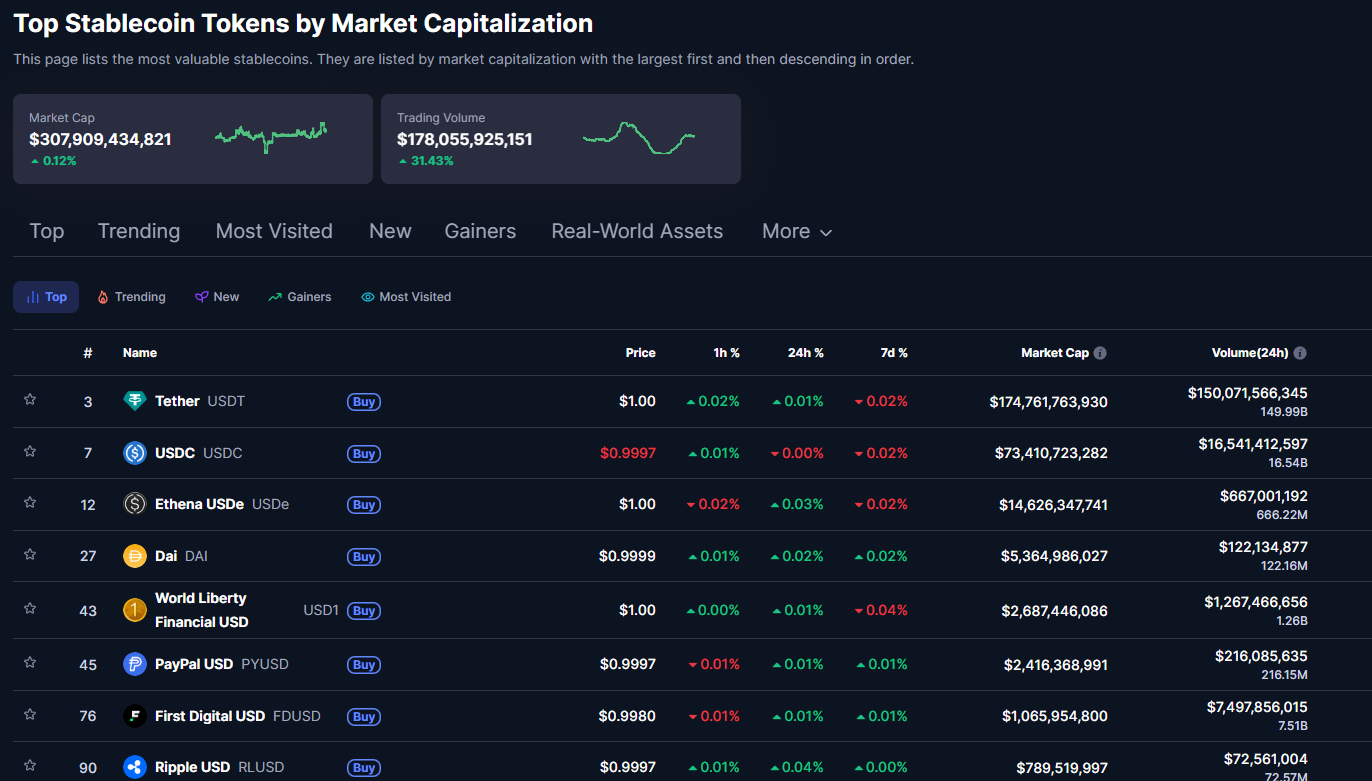Viewport: 1372px width, 781px height.
Task: Favorite Dai with its star icon
Action: coord(30,554)
